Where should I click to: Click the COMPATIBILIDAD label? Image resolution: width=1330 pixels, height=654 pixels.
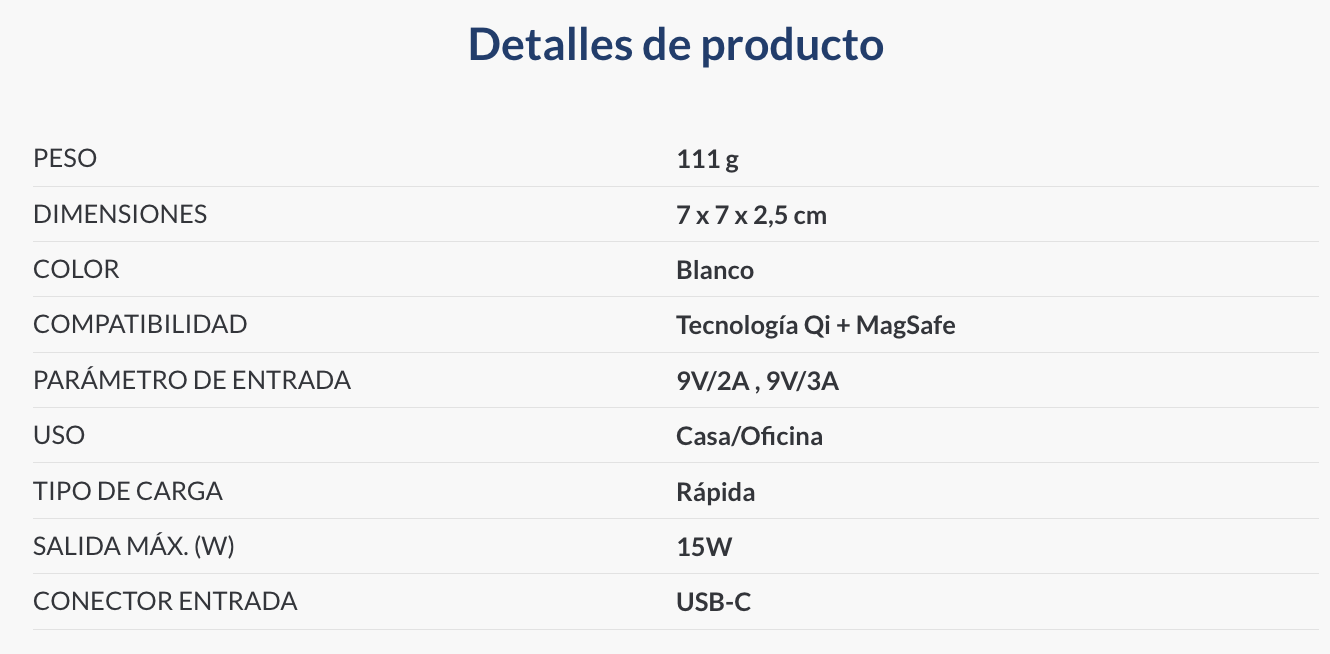140,325
